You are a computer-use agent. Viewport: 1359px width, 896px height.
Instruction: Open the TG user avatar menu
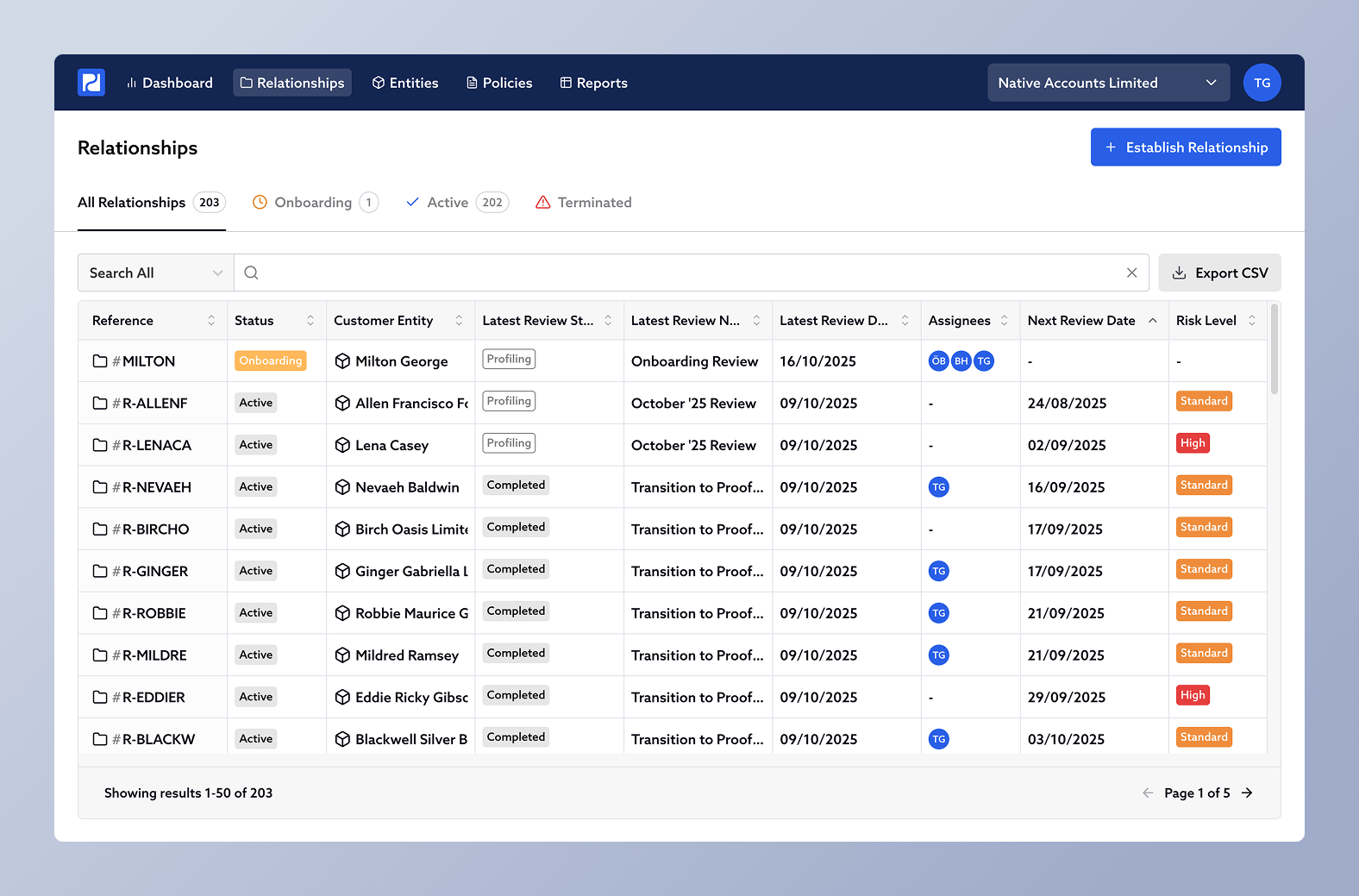point(1262,83)
